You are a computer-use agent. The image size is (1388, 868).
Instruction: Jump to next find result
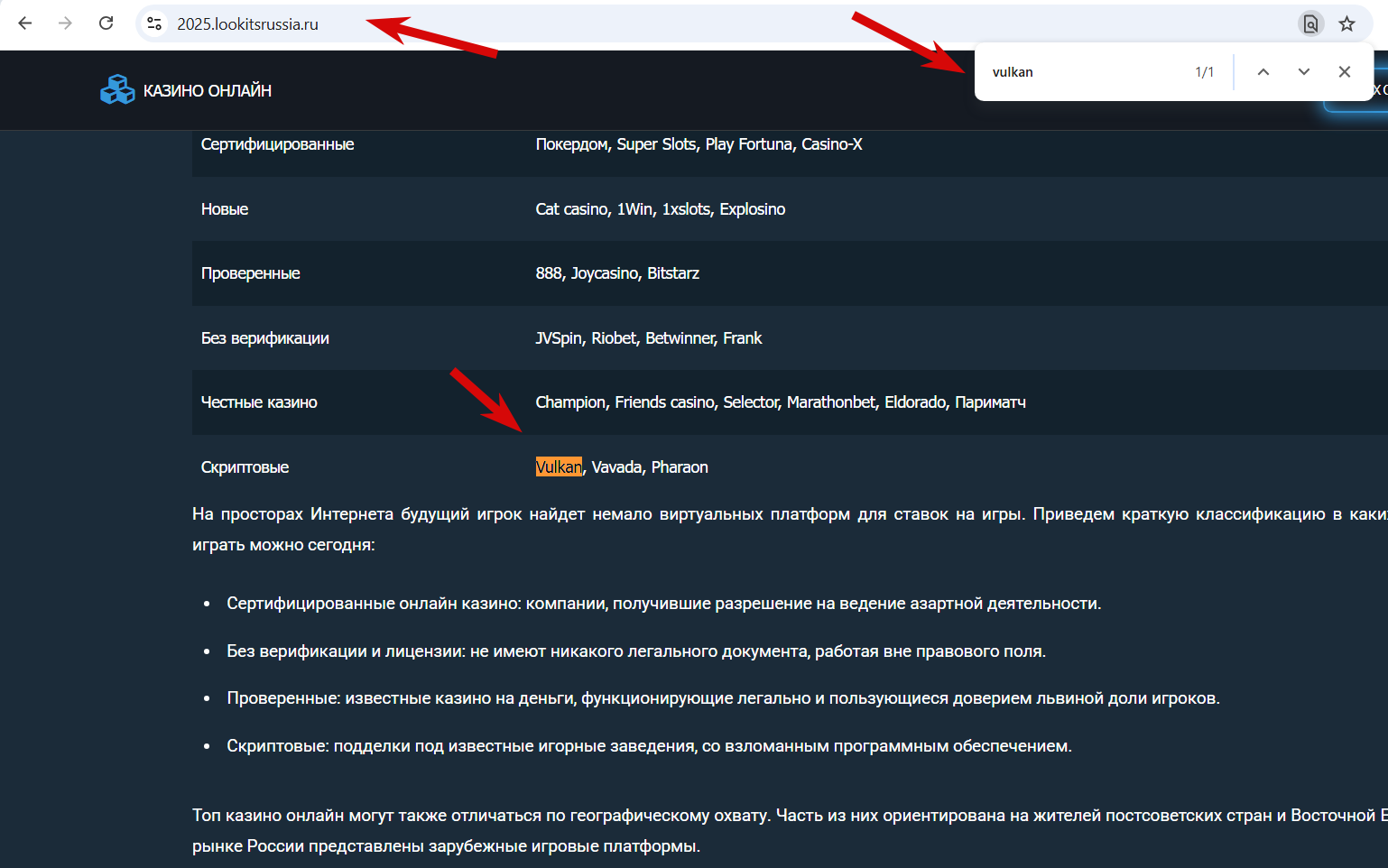(1304, 72)
